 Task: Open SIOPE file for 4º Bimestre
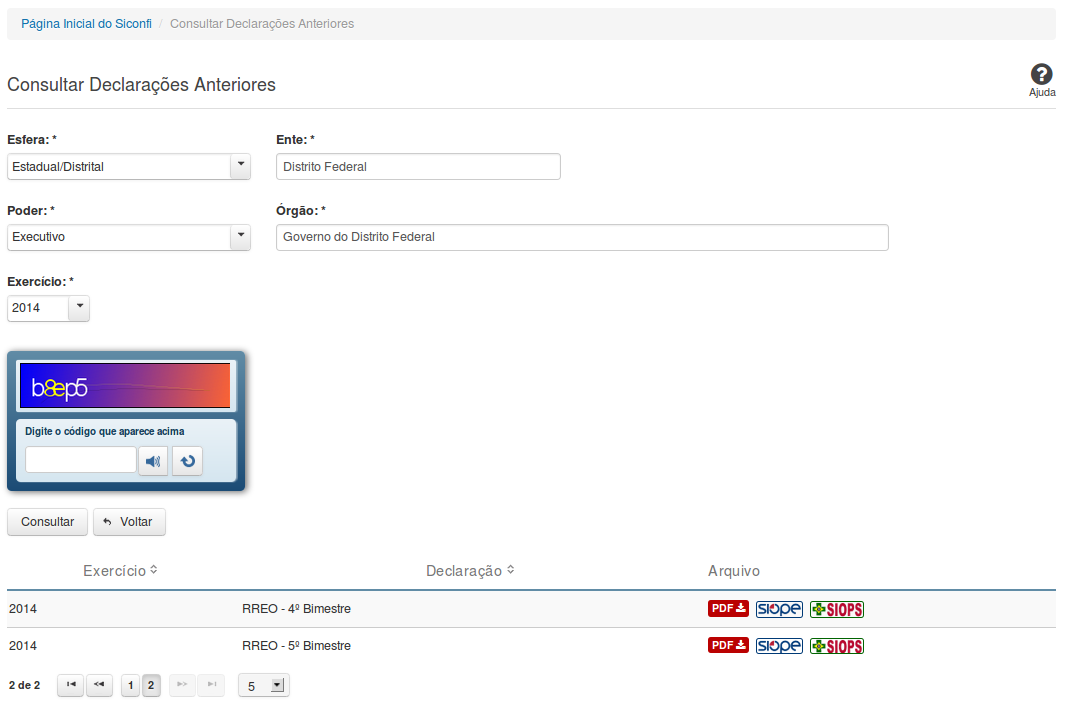tap(779, 609)
